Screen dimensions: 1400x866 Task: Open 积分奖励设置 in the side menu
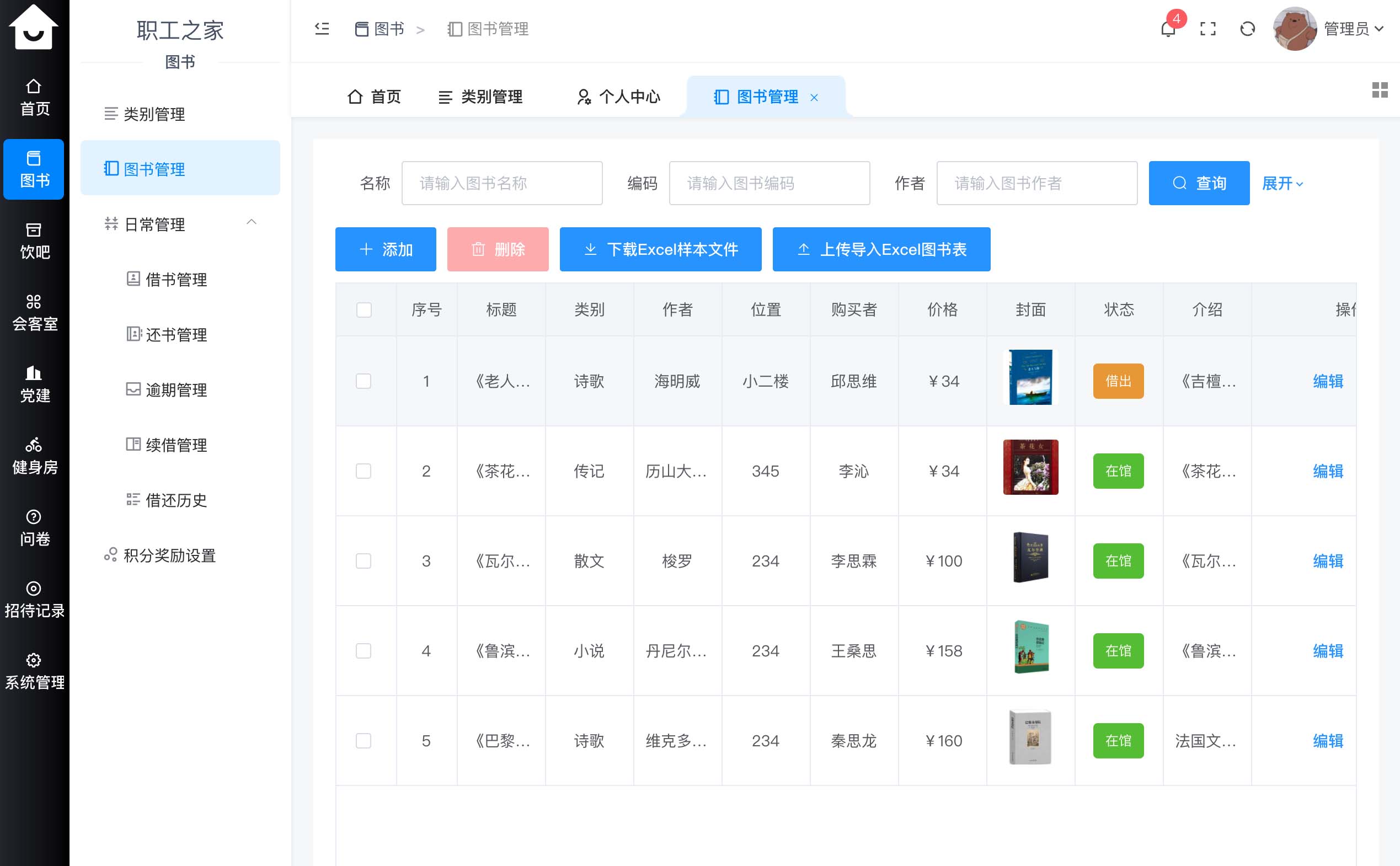click(180, 555)
